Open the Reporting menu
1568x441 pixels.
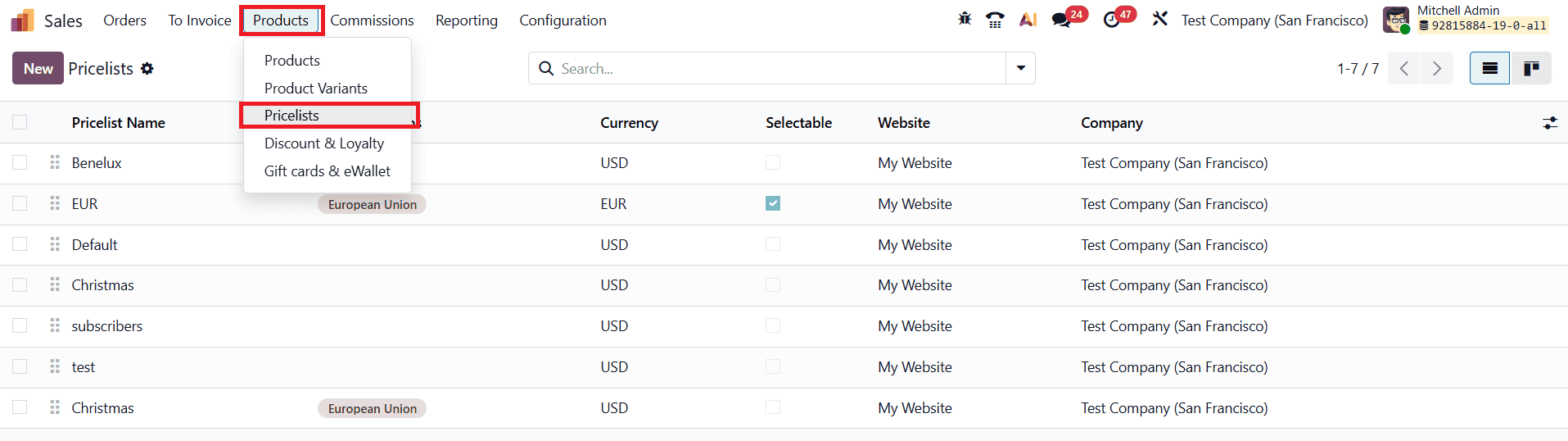pos(467,20)
